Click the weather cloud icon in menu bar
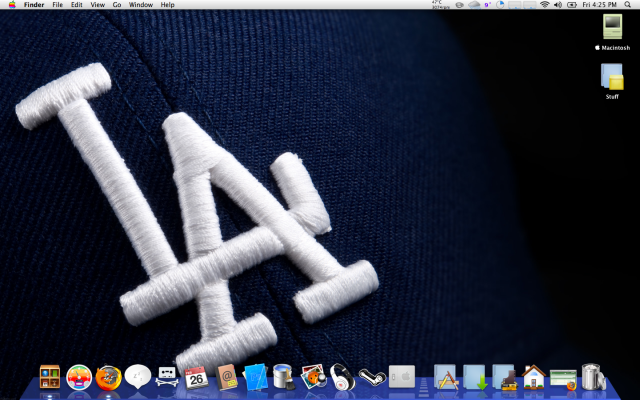This screenshot has width=640, height=400. point(474,5)
